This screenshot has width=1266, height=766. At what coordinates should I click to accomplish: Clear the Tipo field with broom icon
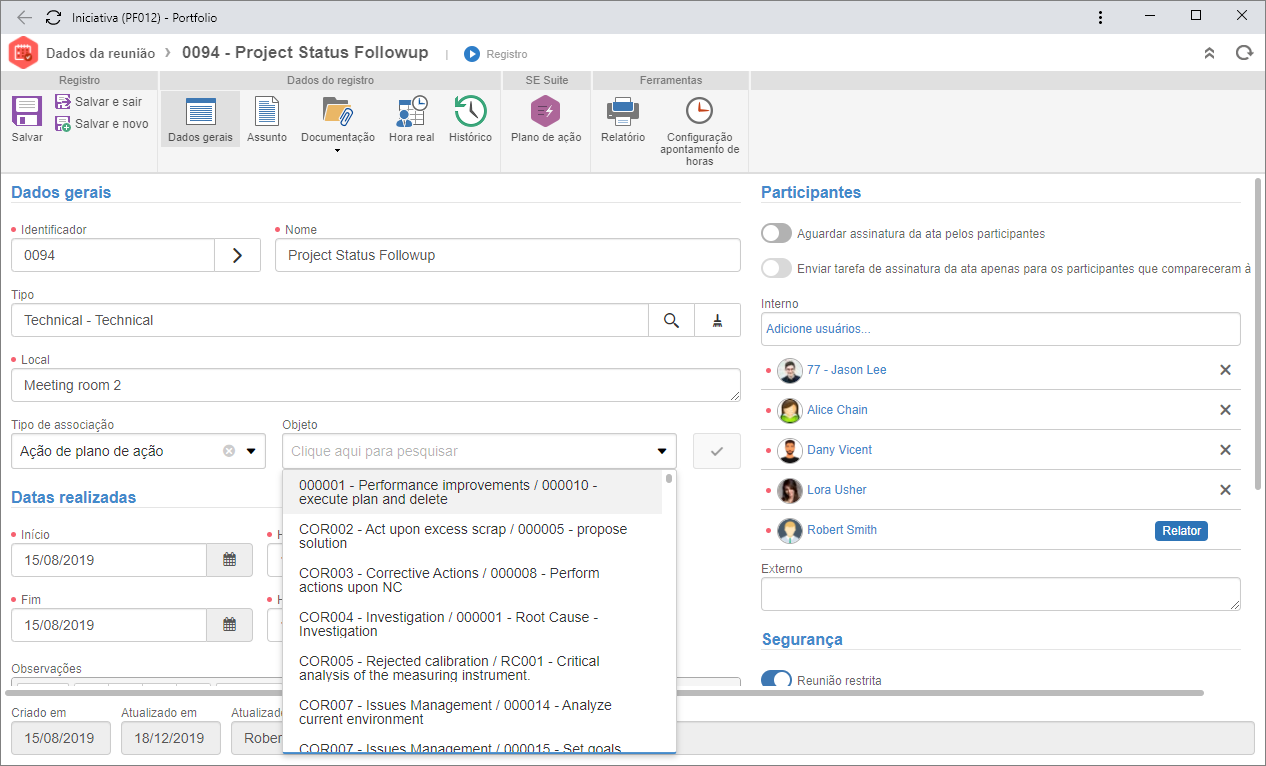pos(717,320)
